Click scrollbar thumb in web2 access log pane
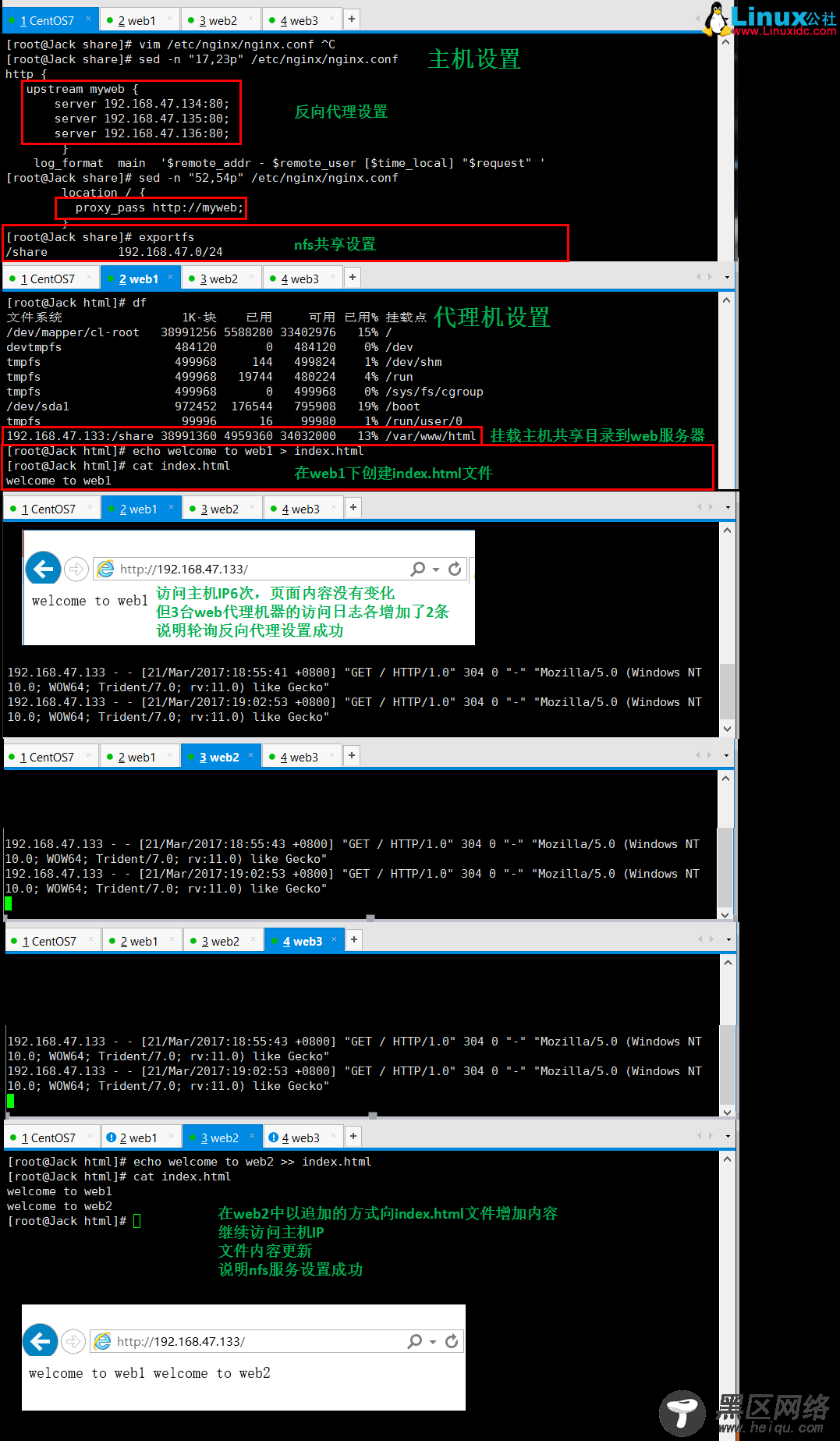This screenshot has width=840, height=1441. tap(725, 868)
